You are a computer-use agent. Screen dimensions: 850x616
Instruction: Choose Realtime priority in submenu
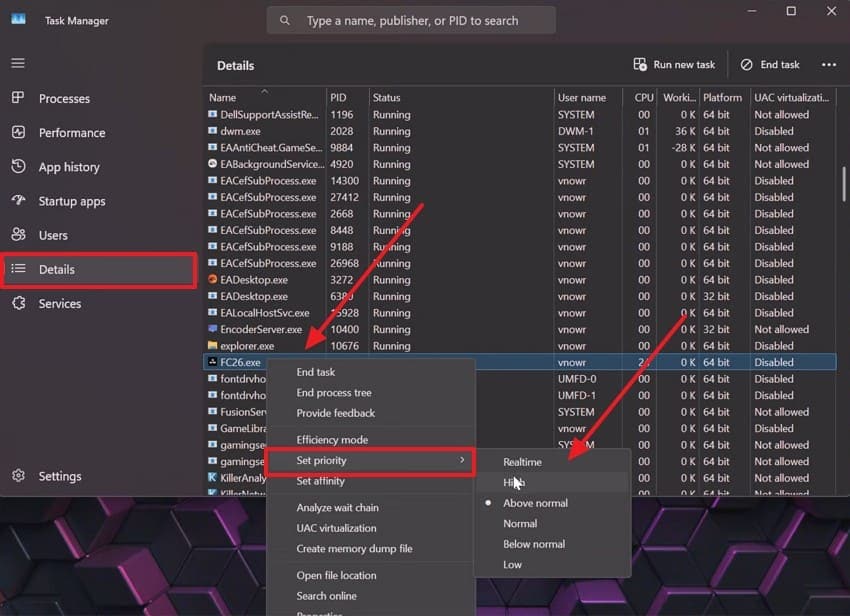(x=522, y=462)
